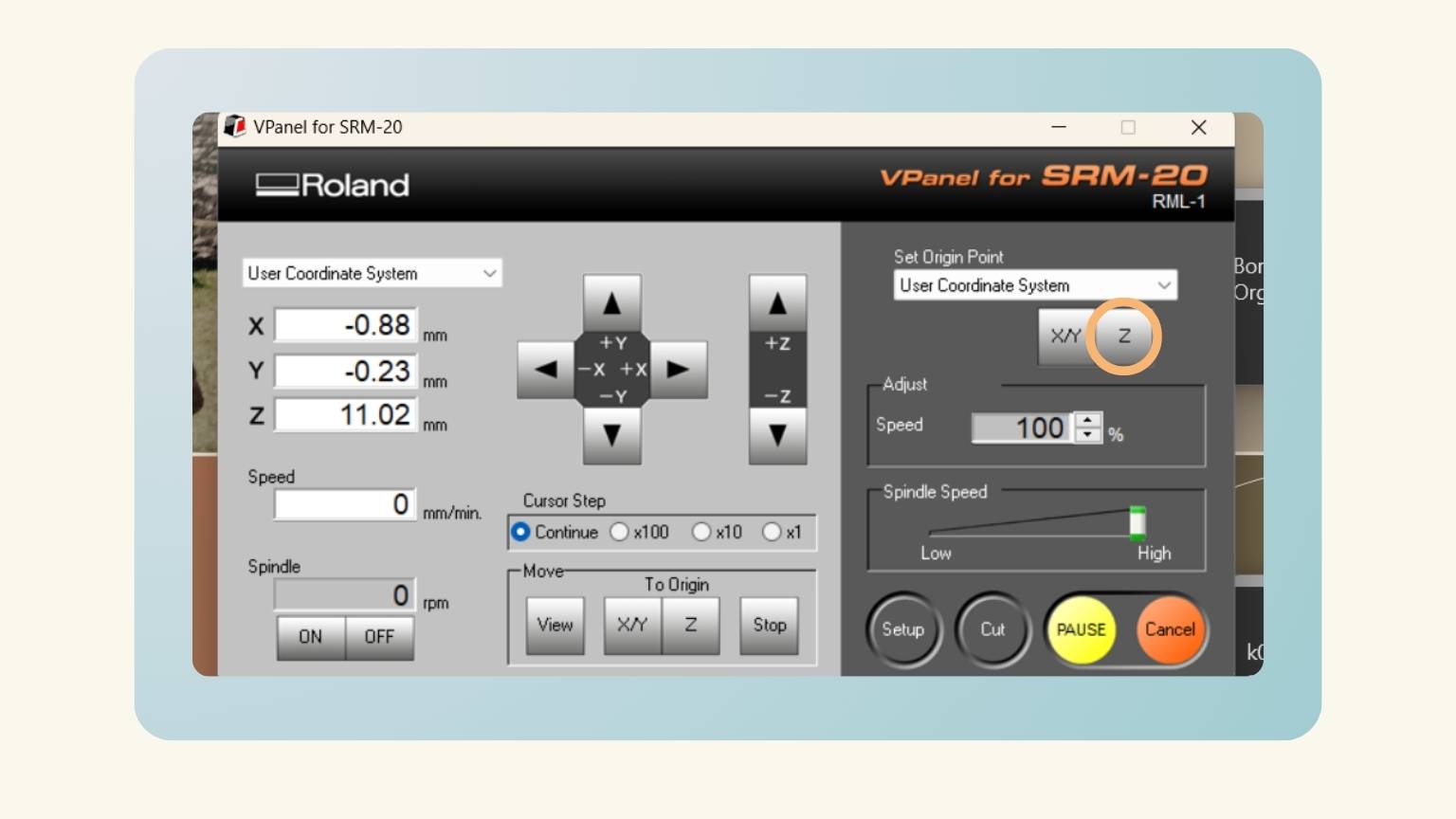The height and width of the screenshot is (819, 1456).
Task: Move the tool left with the -X arrow
Action: (546, 369)
